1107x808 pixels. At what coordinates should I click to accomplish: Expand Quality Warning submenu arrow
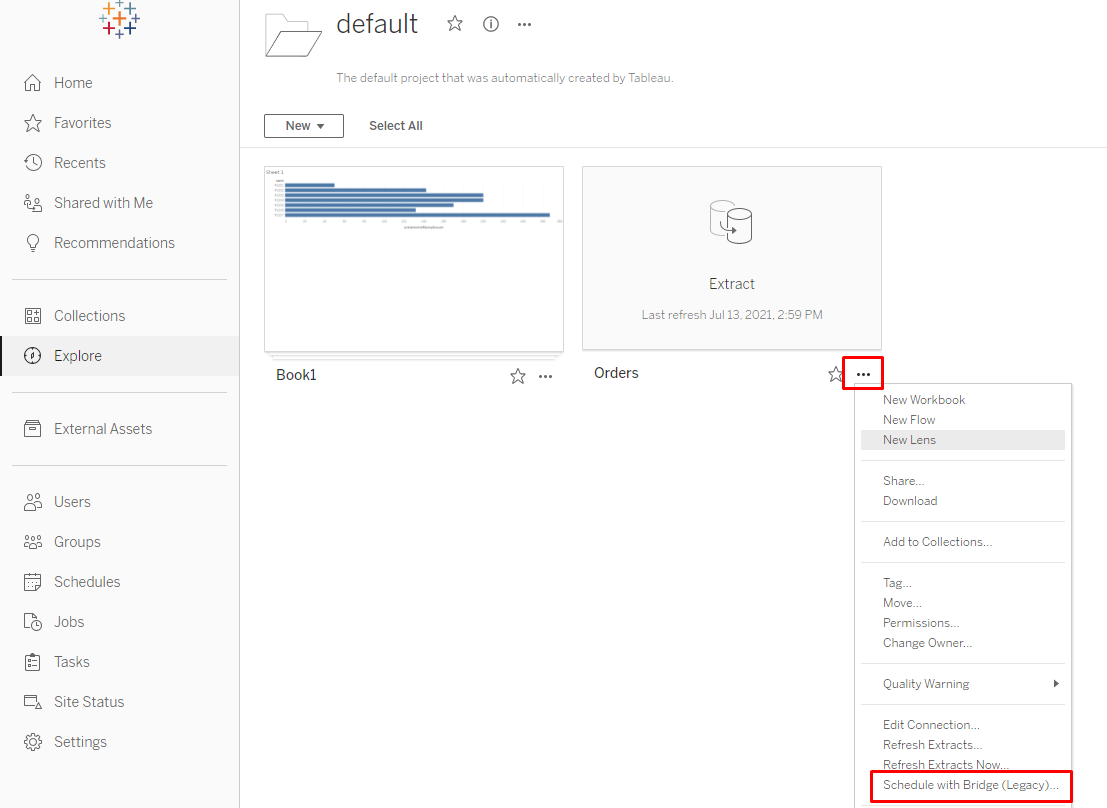coord(1055,684)
